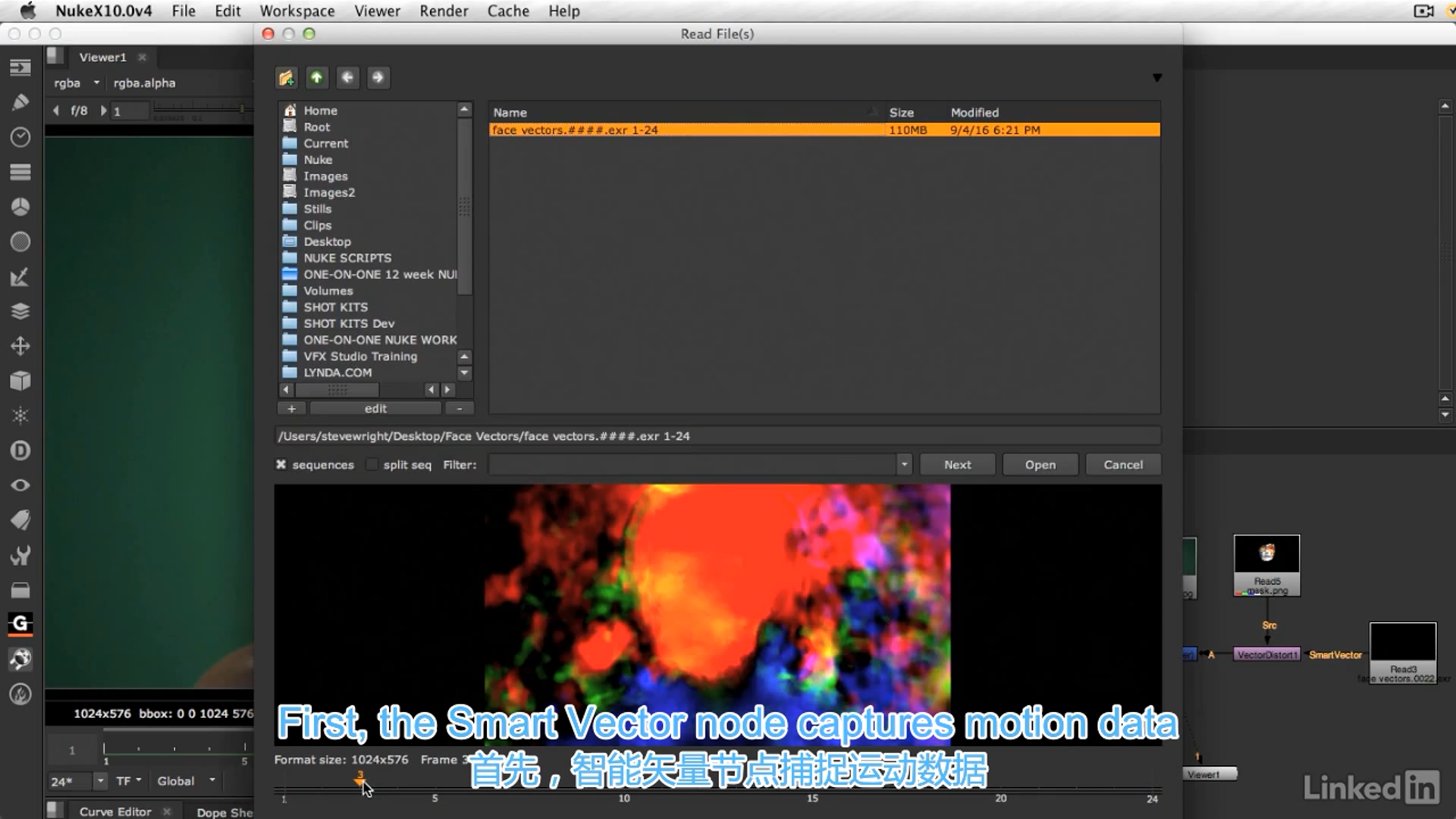Select the LYNDA.COM favorite folder

[x=337, y=372]
